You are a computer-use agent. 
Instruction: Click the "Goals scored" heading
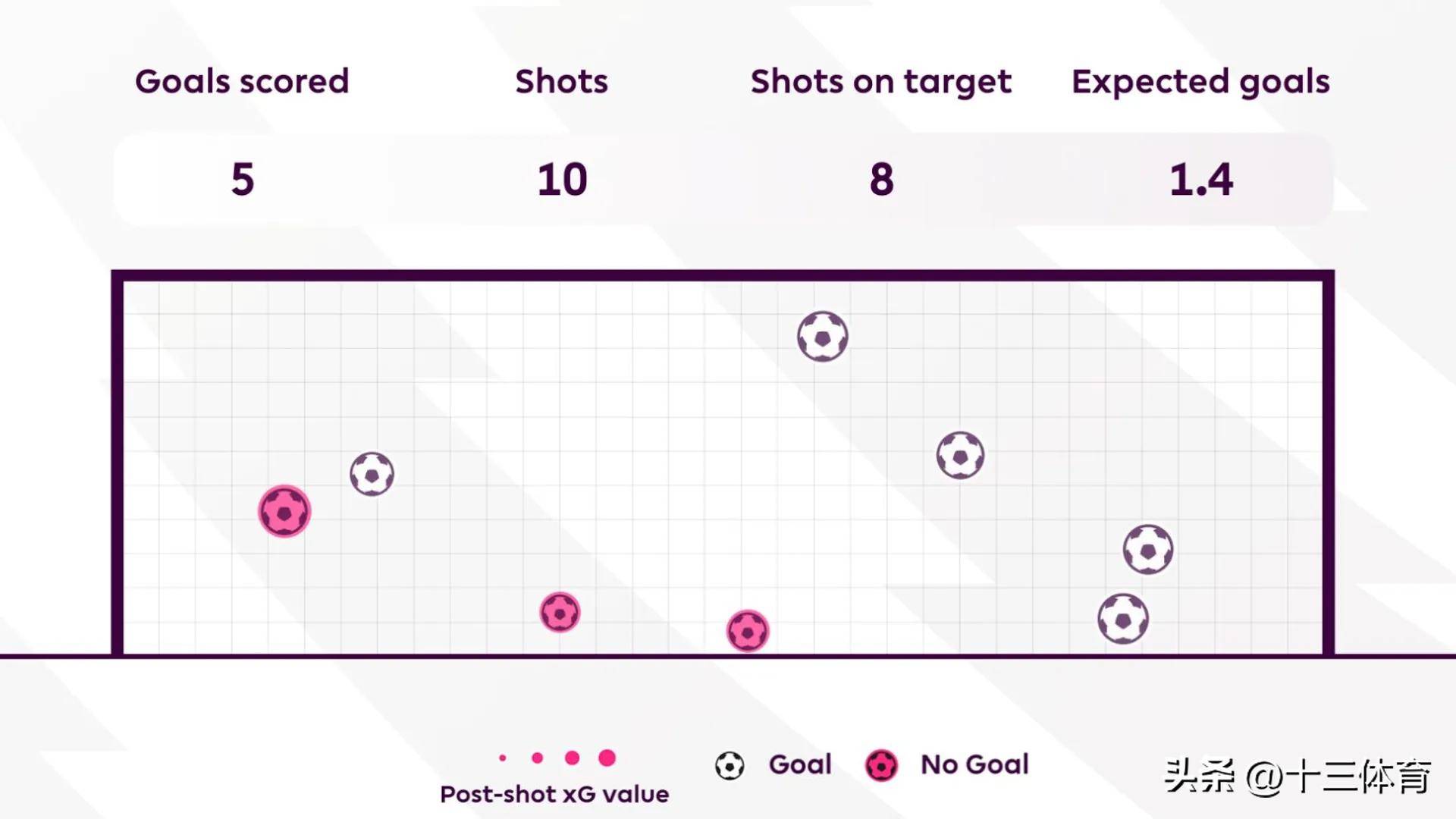tap(242, 81)
